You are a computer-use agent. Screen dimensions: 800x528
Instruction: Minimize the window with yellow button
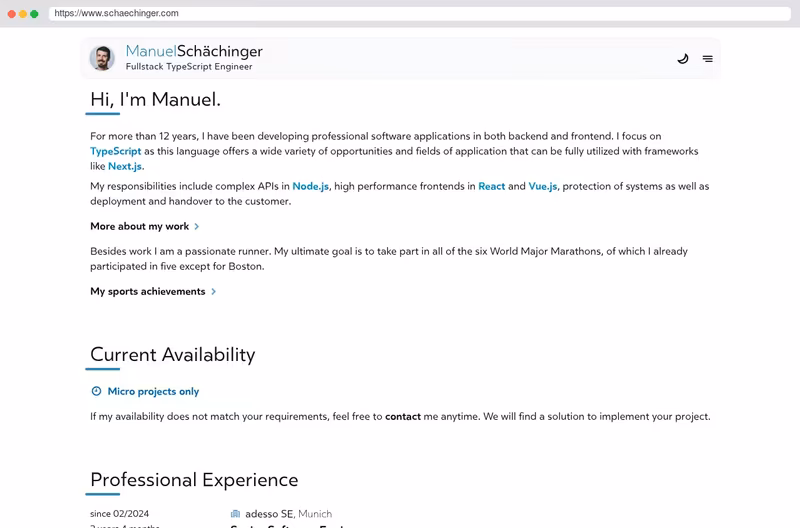23,14
